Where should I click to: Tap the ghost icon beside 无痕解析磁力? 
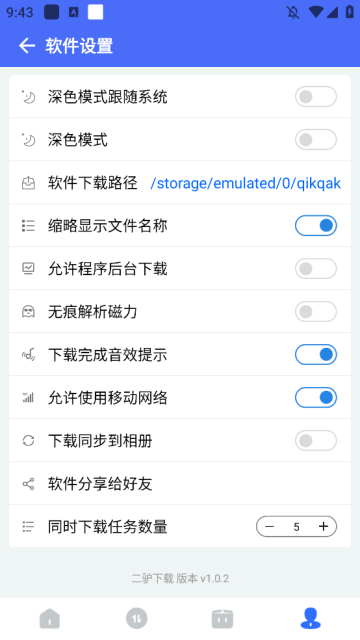[x=28, y=312]
